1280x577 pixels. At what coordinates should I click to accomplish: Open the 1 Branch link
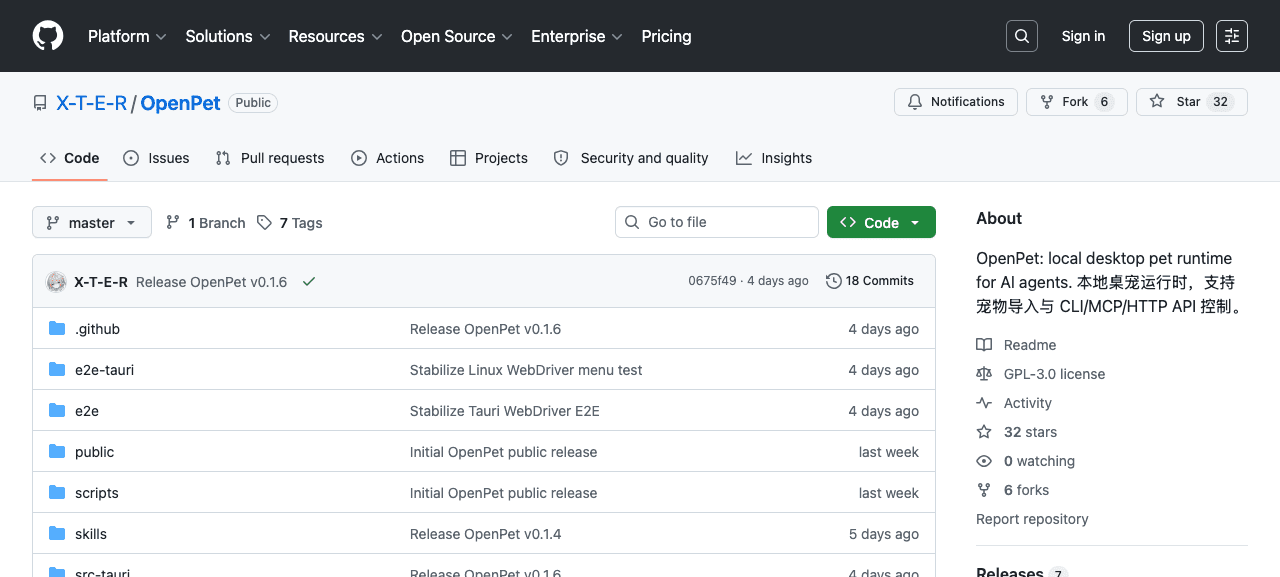(205, 222)
